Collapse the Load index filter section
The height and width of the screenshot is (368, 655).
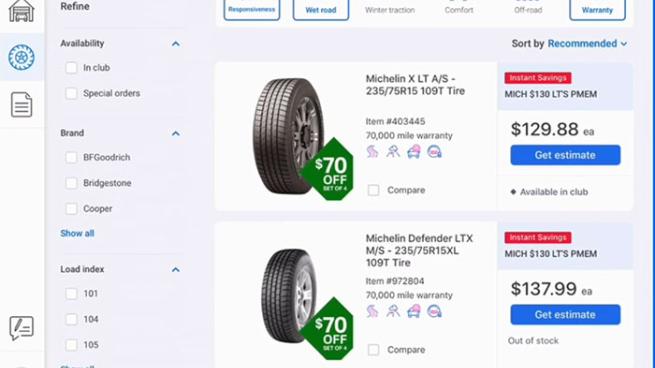click(x=176, y=269)
